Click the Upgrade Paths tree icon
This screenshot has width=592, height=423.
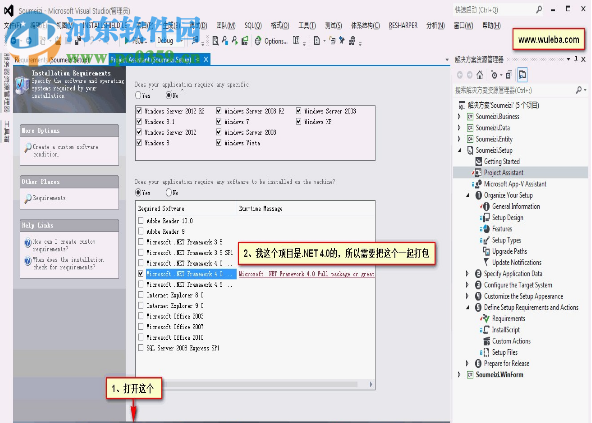tap(486, 251)
